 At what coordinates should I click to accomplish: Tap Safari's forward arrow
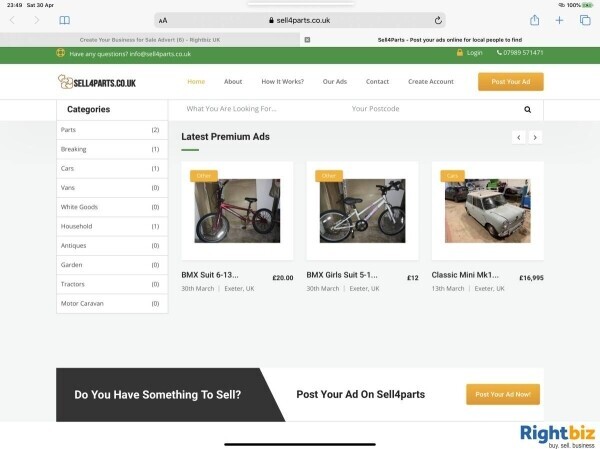click(x=36, y=20)
